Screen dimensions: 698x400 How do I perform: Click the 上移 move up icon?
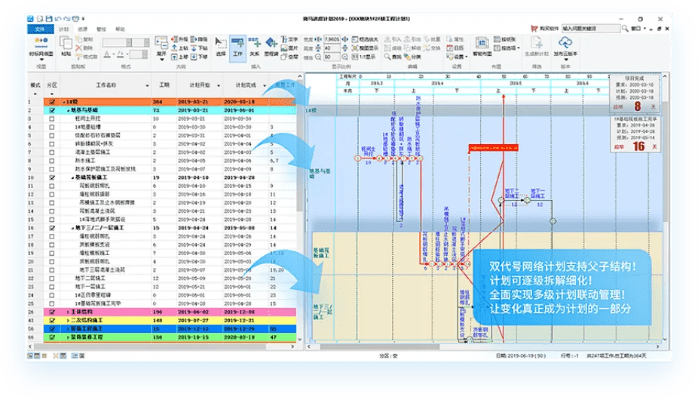click(x=174, y=57)
